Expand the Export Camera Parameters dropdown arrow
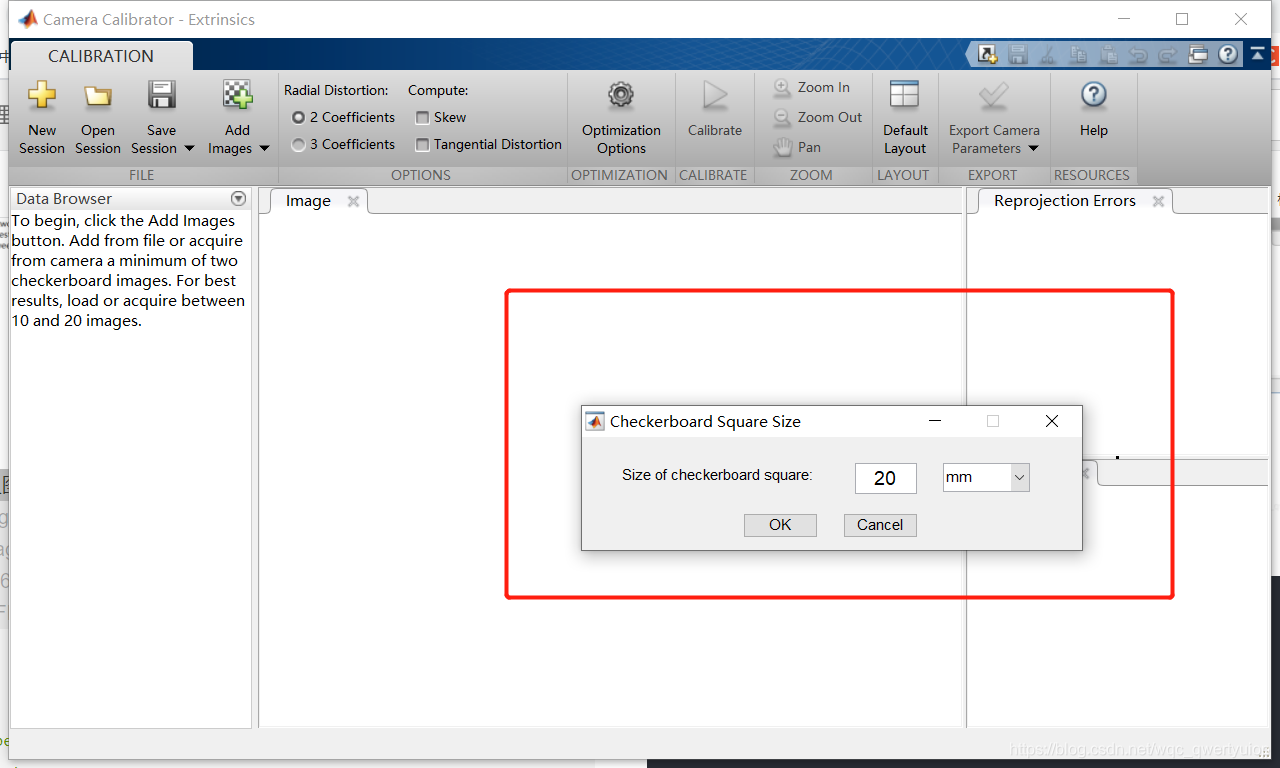Image resolution: width=1280 pixels, height=768 pixels. pos(1033,148)
